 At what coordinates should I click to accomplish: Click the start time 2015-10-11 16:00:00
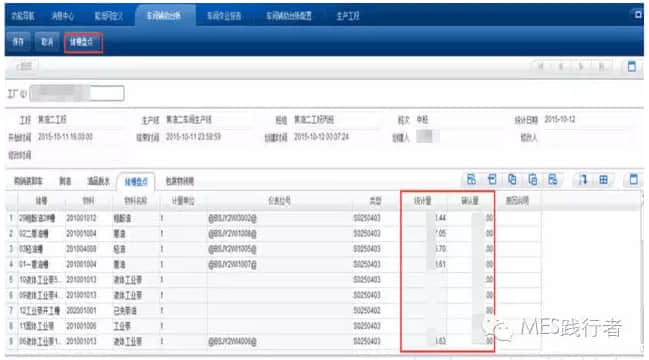(x=65, y=137)
